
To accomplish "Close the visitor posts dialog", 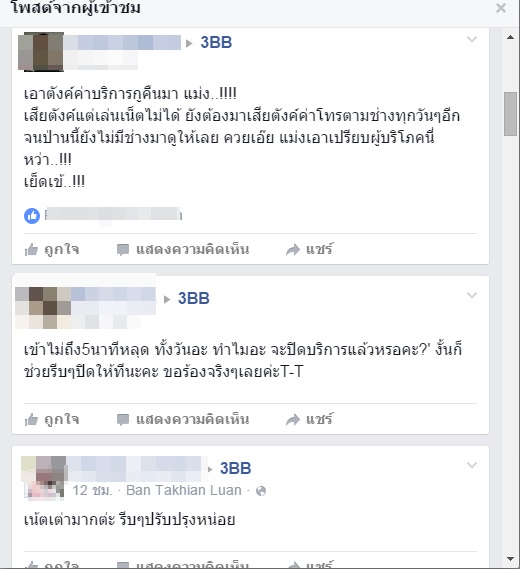I will [x=501, y=8].
